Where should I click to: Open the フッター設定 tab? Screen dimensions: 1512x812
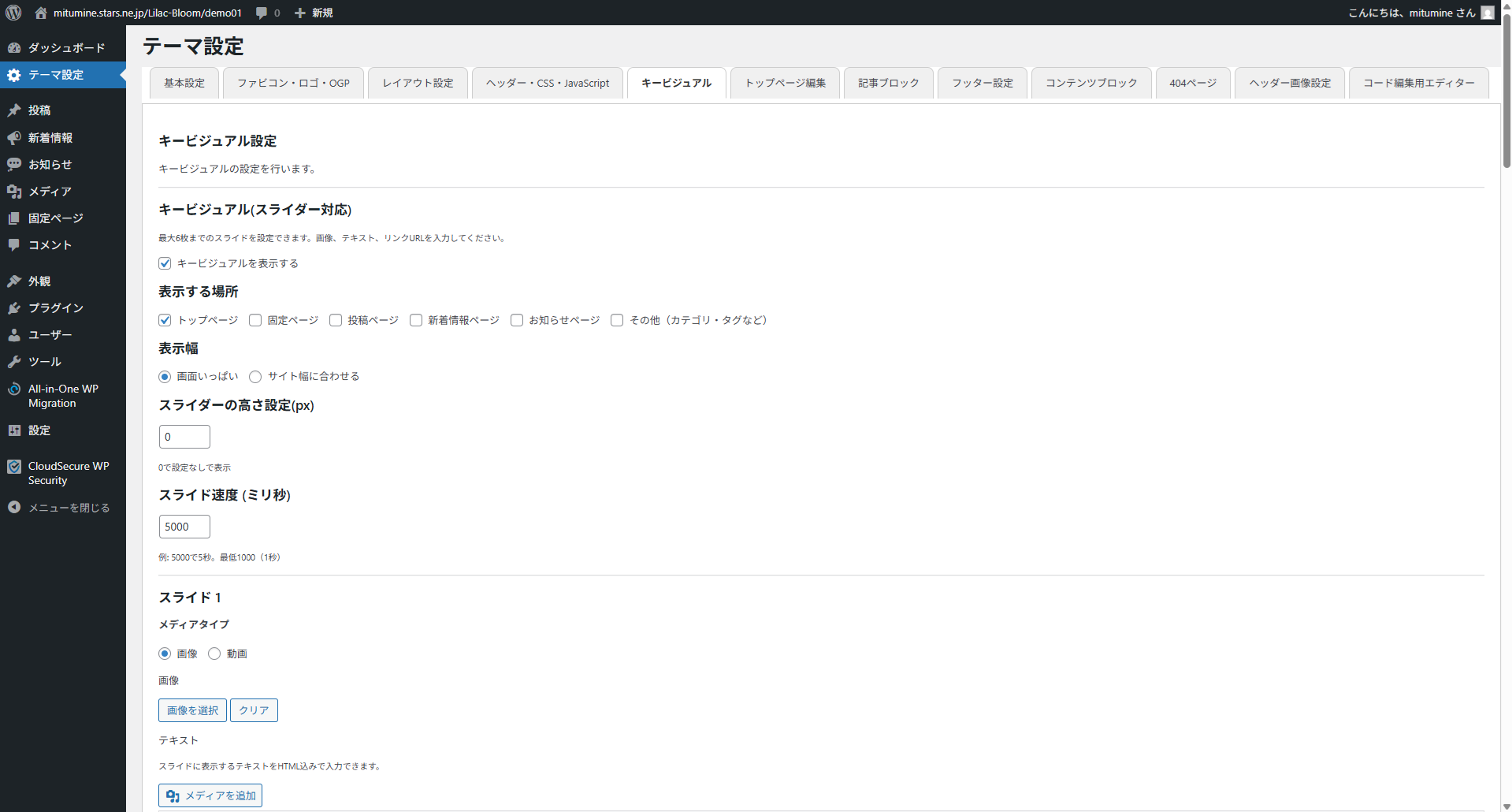982,83
